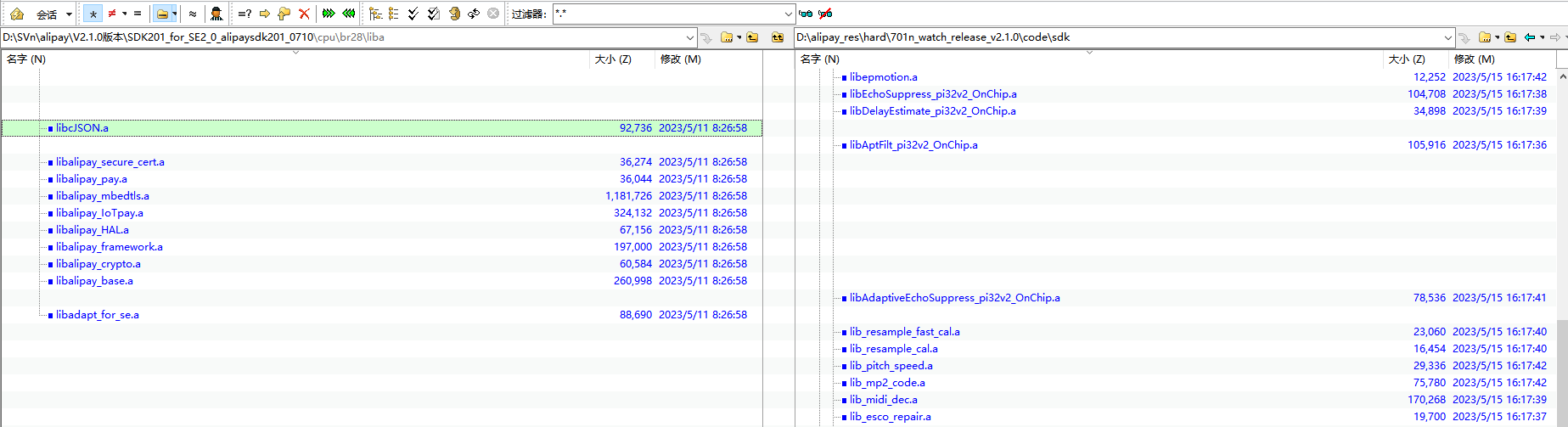1568x427 pixels.
Task: Click the left pane 修改 (M) column header
Action: click(681, 59)
